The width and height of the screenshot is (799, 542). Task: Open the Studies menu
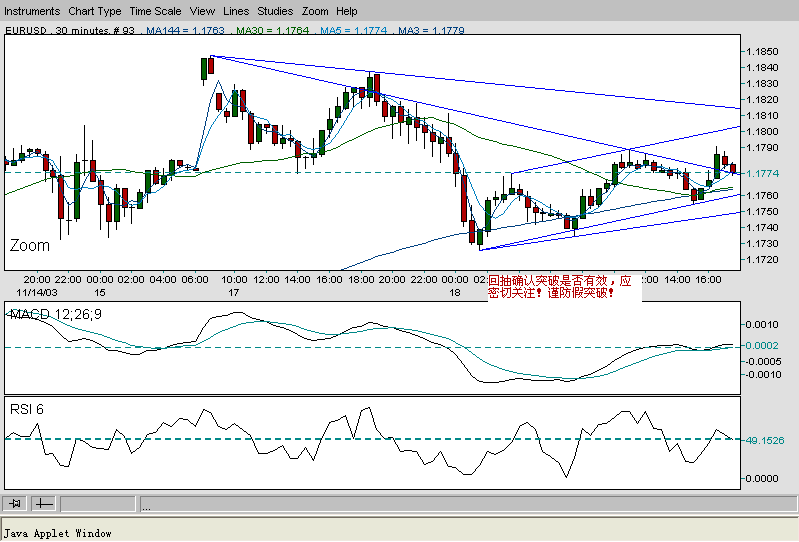click(x=275, y=11)
